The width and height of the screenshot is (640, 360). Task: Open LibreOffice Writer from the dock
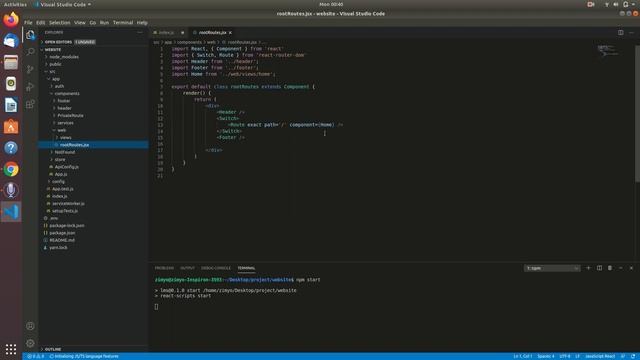11,105
